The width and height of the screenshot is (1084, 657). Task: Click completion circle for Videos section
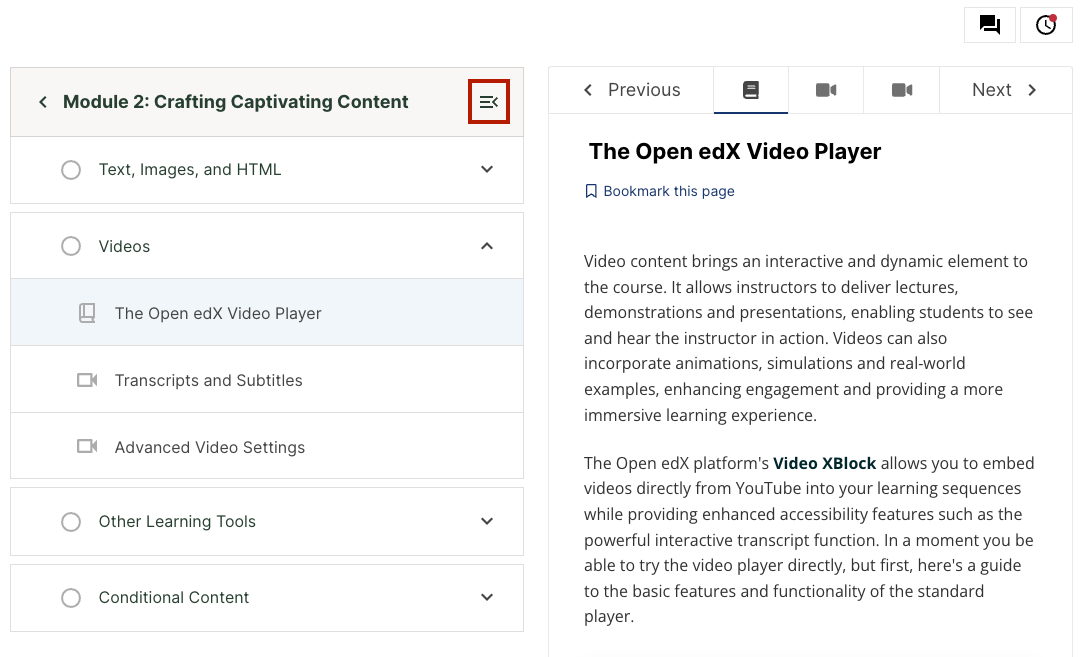(71, 246)
